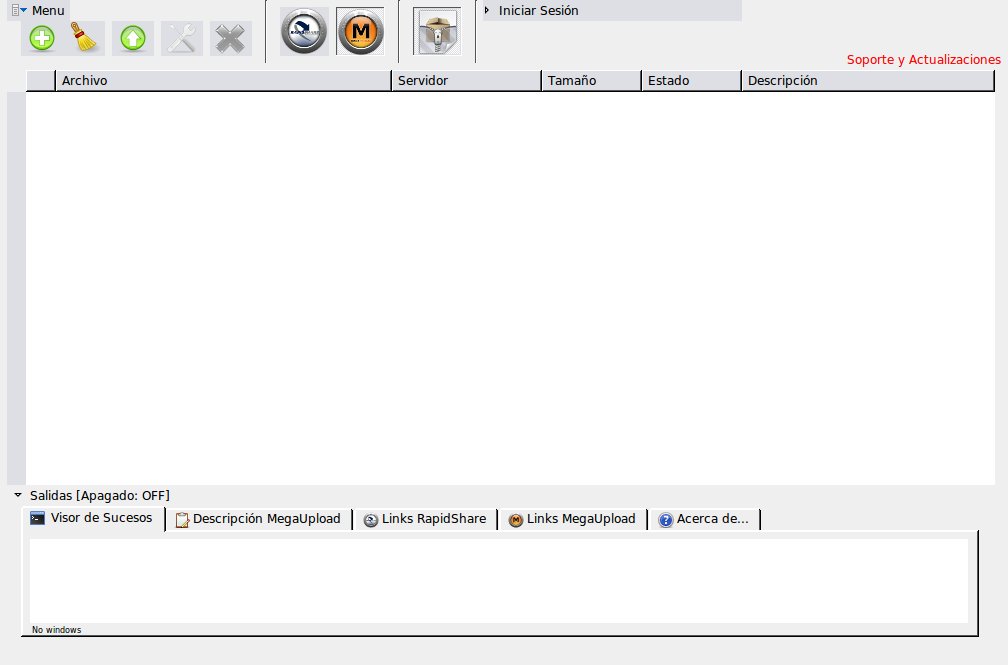Image resolution: width=1008 pixels, height=665 pixels.
Task: Select the Links RapidShare tab
Action: coord(426,519)
